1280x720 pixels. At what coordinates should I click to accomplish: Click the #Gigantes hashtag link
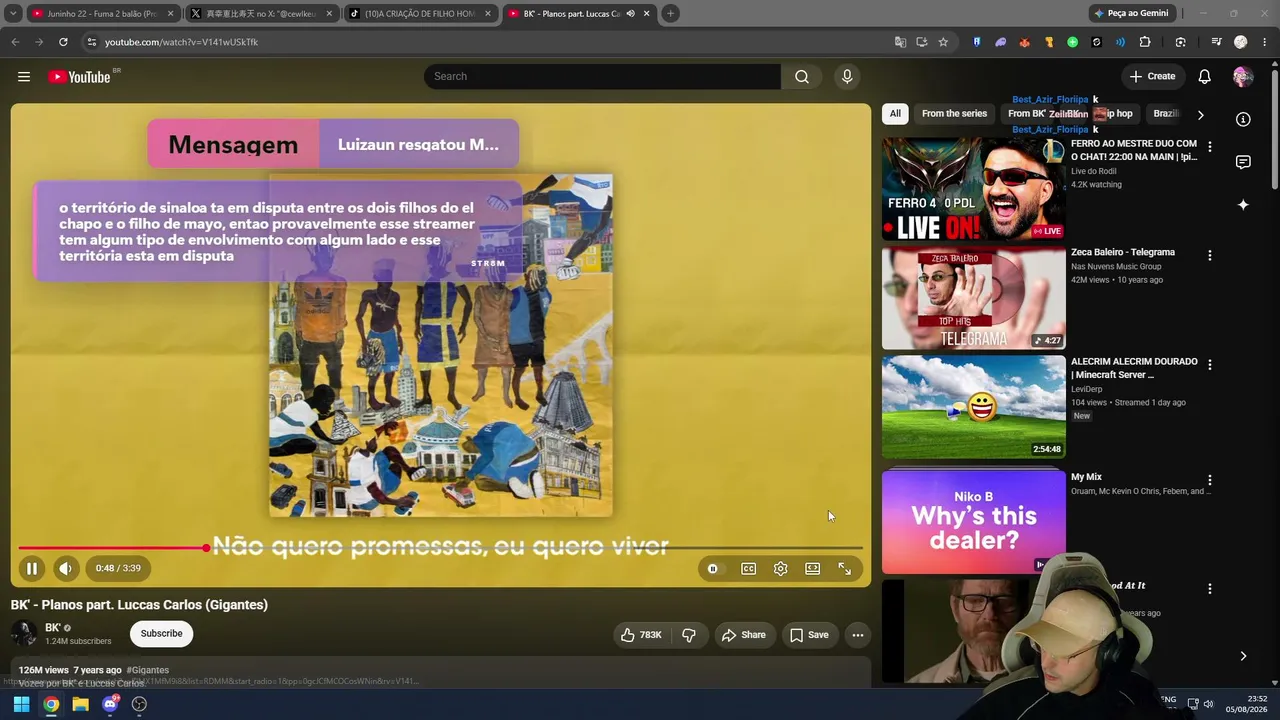pos(148,670)
